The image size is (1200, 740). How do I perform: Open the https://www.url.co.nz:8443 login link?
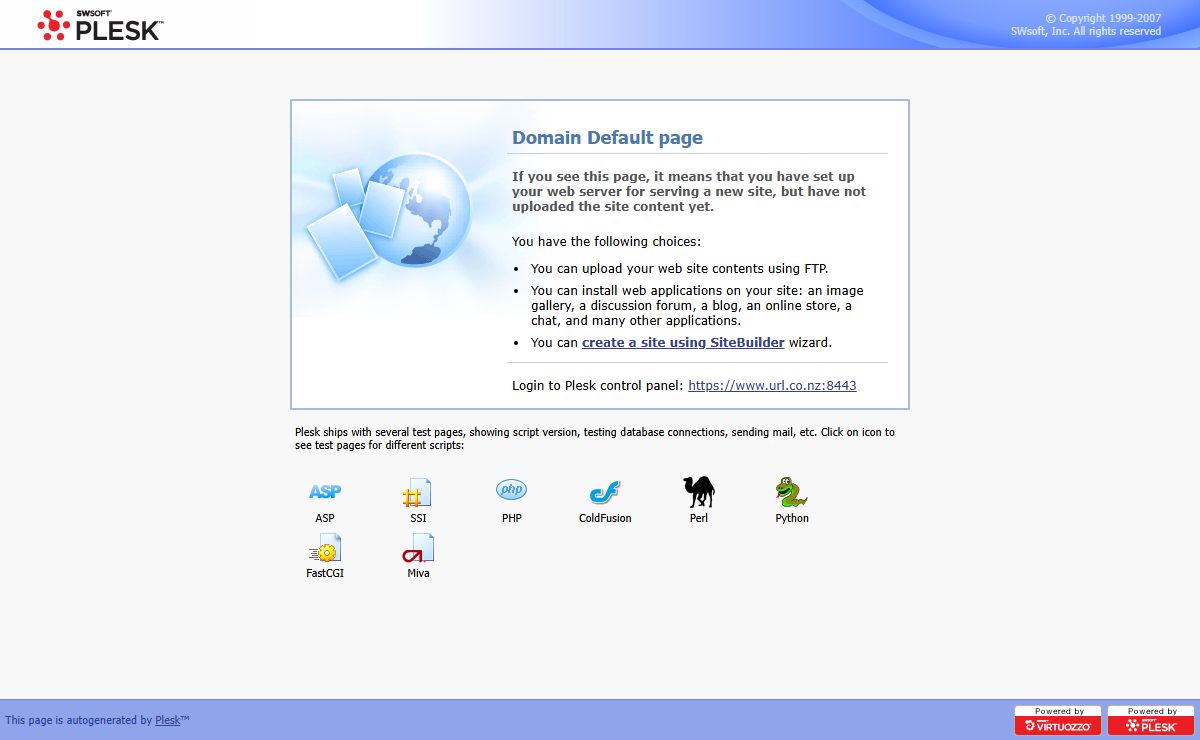[772, 385]
